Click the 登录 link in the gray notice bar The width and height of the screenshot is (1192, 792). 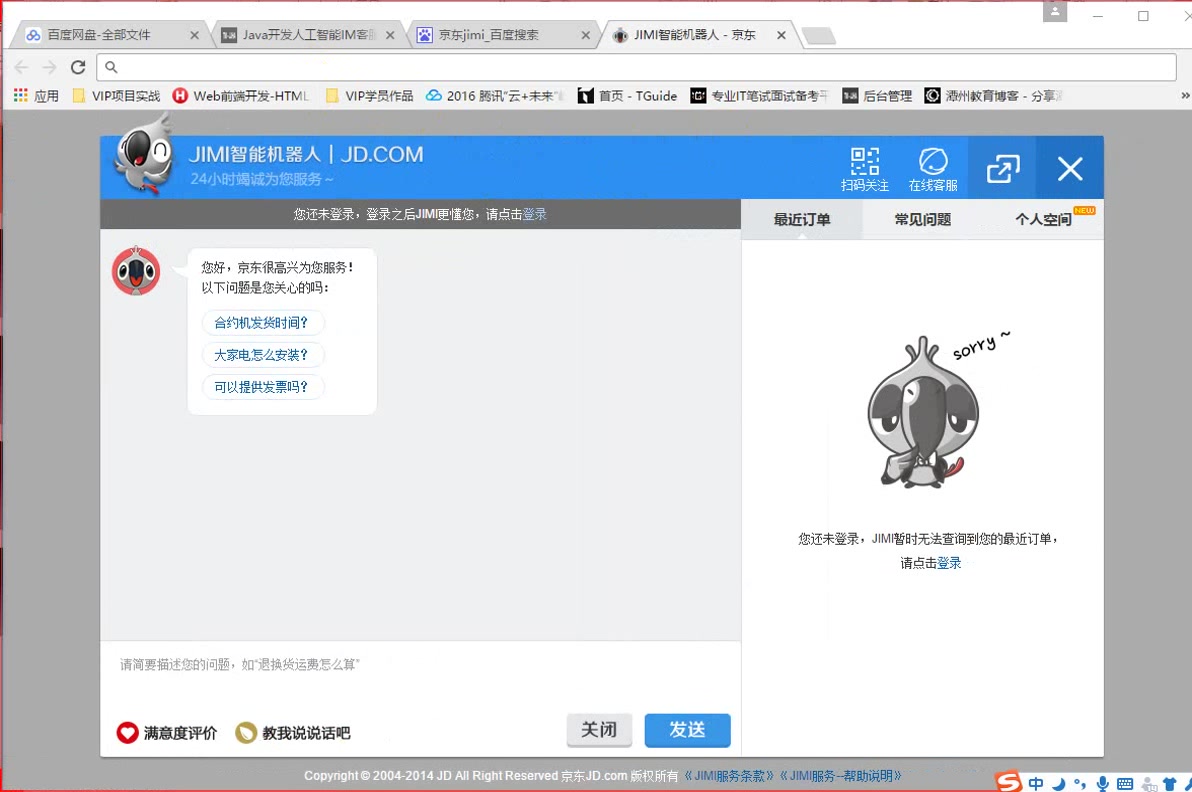(534, 214)
